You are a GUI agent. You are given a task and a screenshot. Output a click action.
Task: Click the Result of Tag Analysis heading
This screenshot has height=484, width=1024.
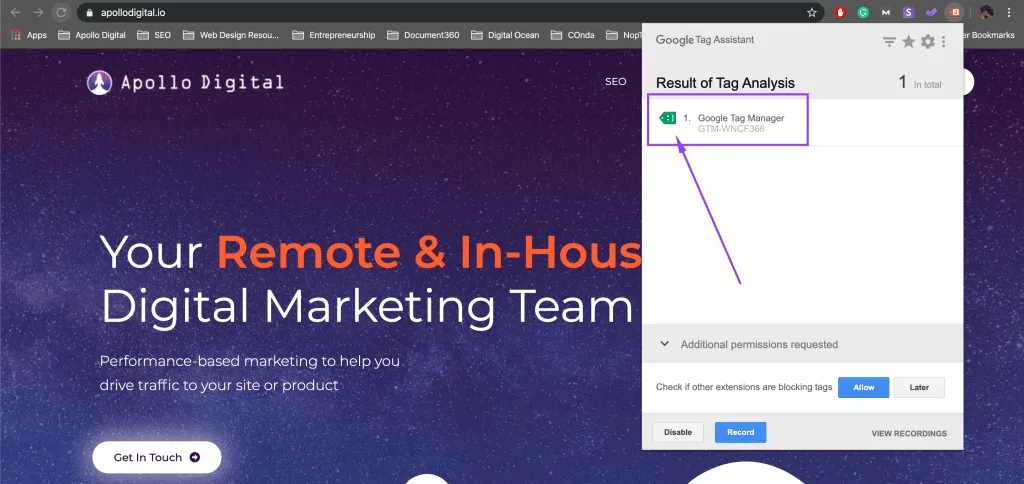coord(725,83)
